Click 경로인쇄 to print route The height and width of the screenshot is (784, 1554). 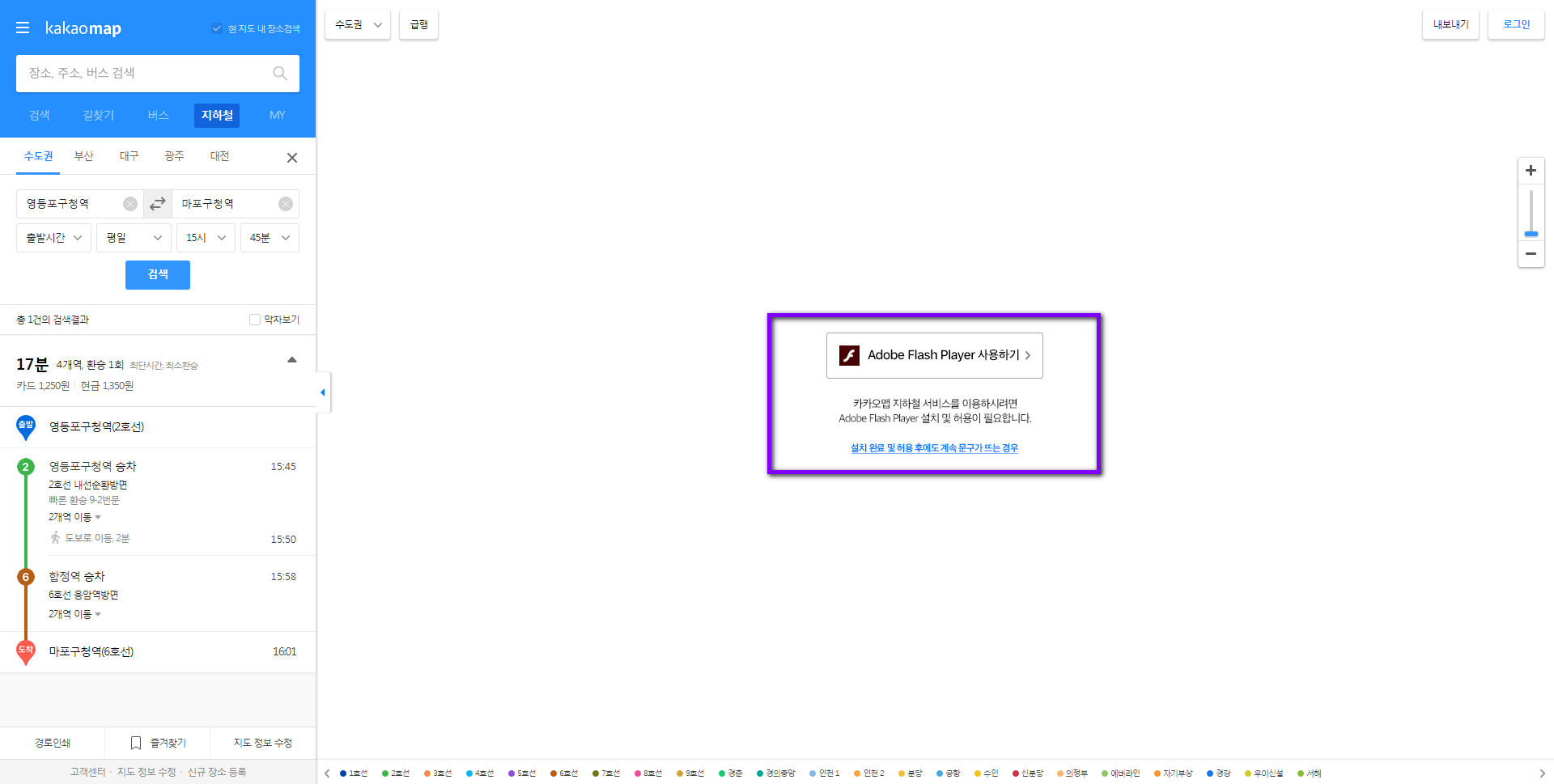pyautogui.click(x=53, y=743)
